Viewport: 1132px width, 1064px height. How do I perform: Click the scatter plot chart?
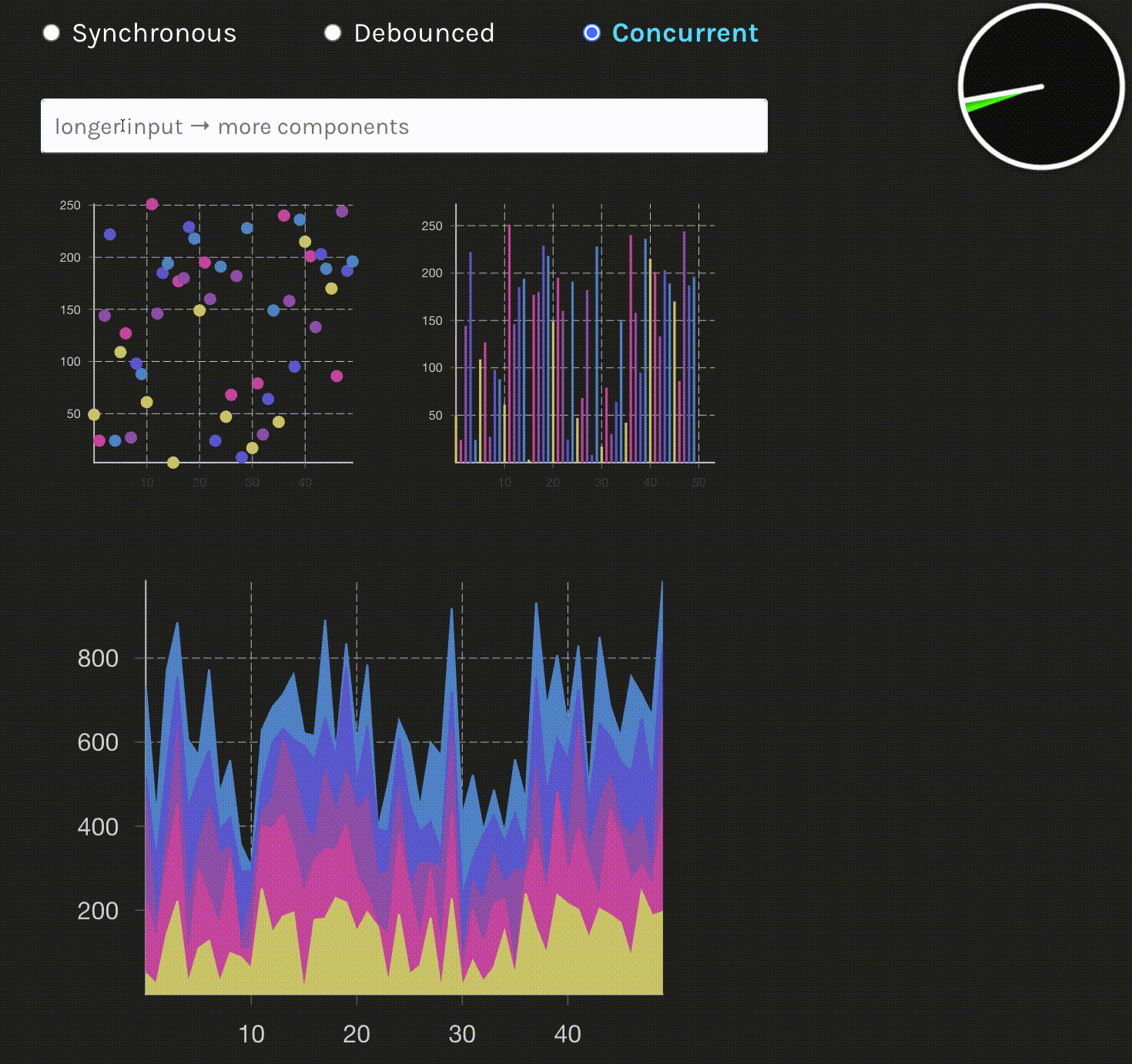[223, 331]
